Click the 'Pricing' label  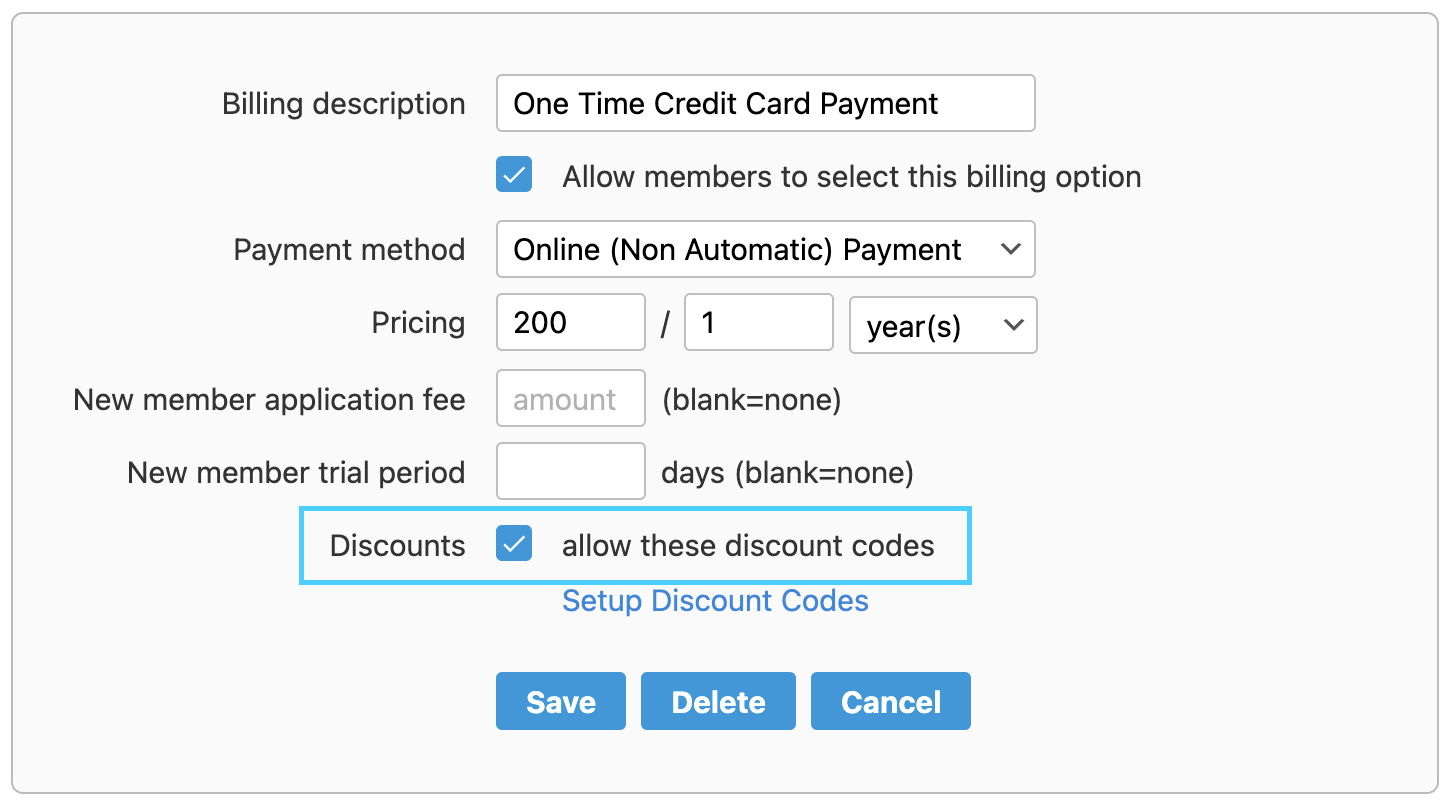pyautogui.click(x=418, y=322)
